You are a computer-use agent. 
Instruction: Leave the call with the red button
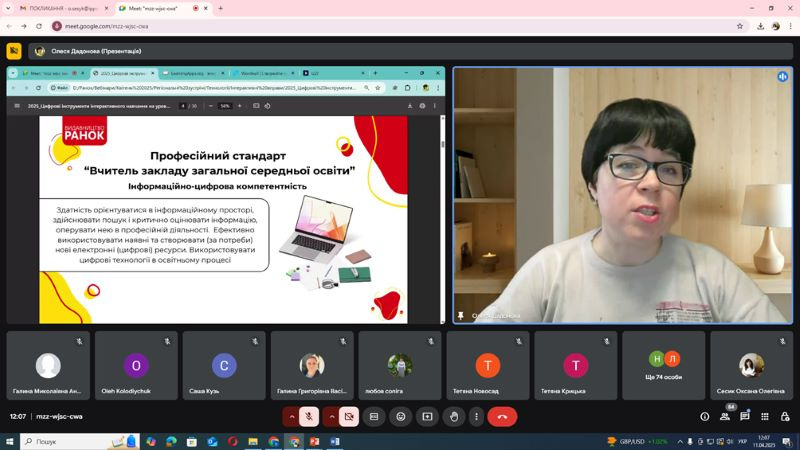click(x=502, y=417)
